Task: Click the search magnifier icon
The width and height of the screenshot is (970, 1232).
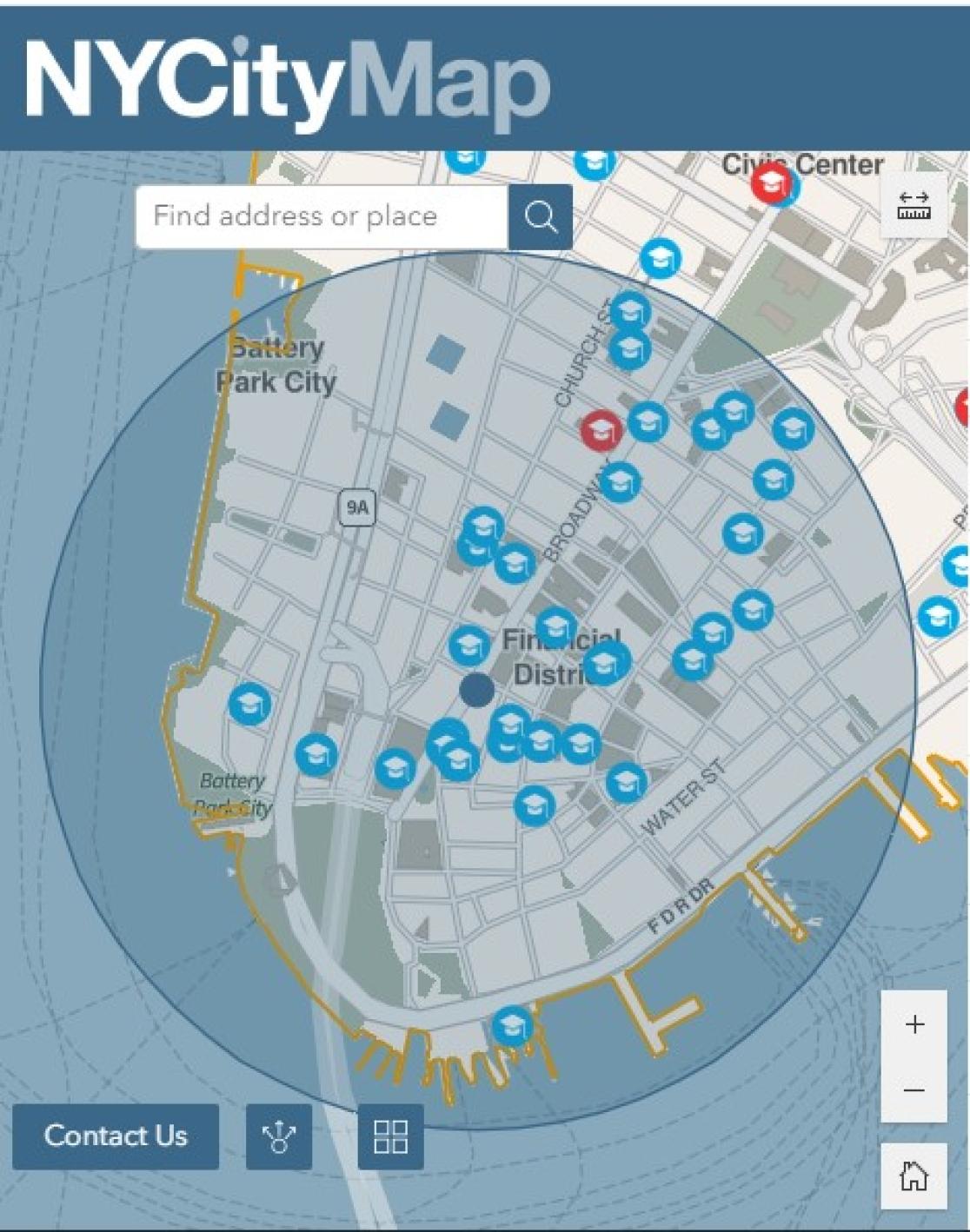Action: pos(541,215)
